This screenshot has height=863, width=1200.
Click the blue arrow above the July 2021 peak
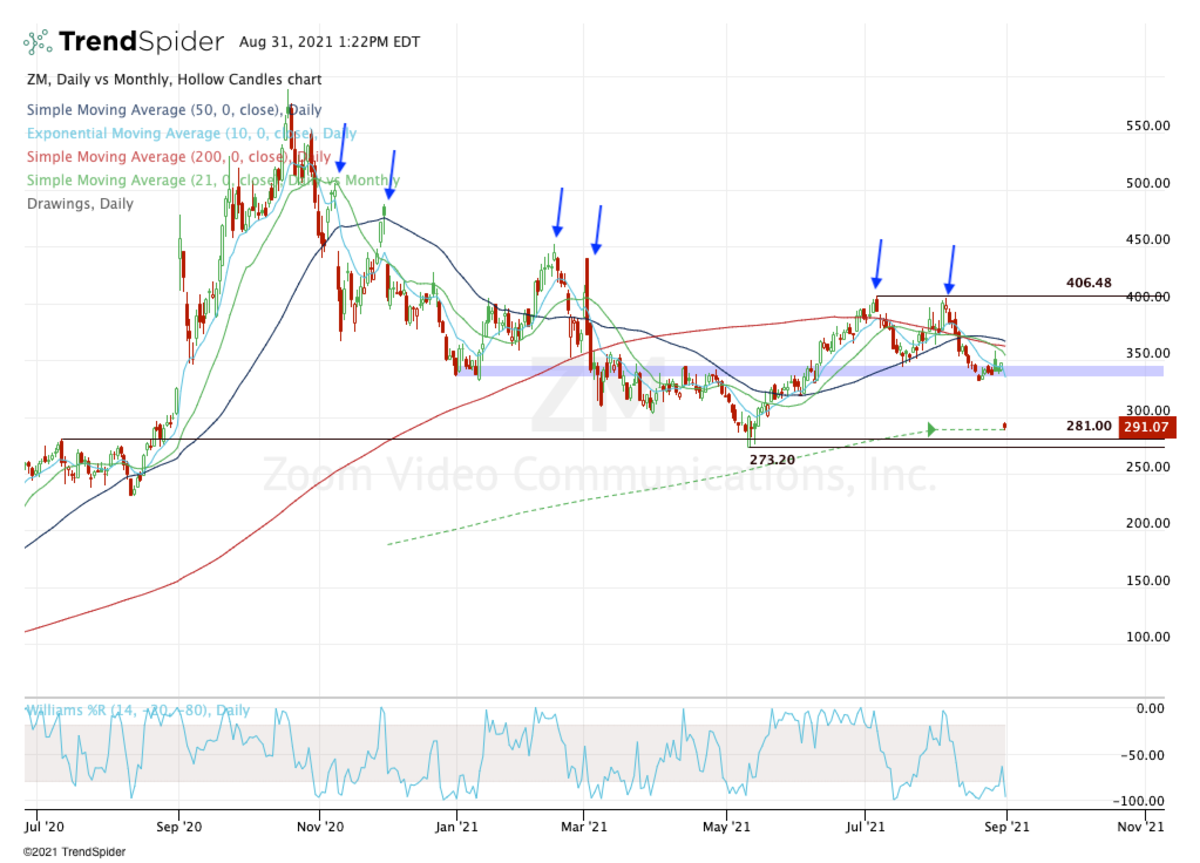pyautogui.click(x=878, y=263)
